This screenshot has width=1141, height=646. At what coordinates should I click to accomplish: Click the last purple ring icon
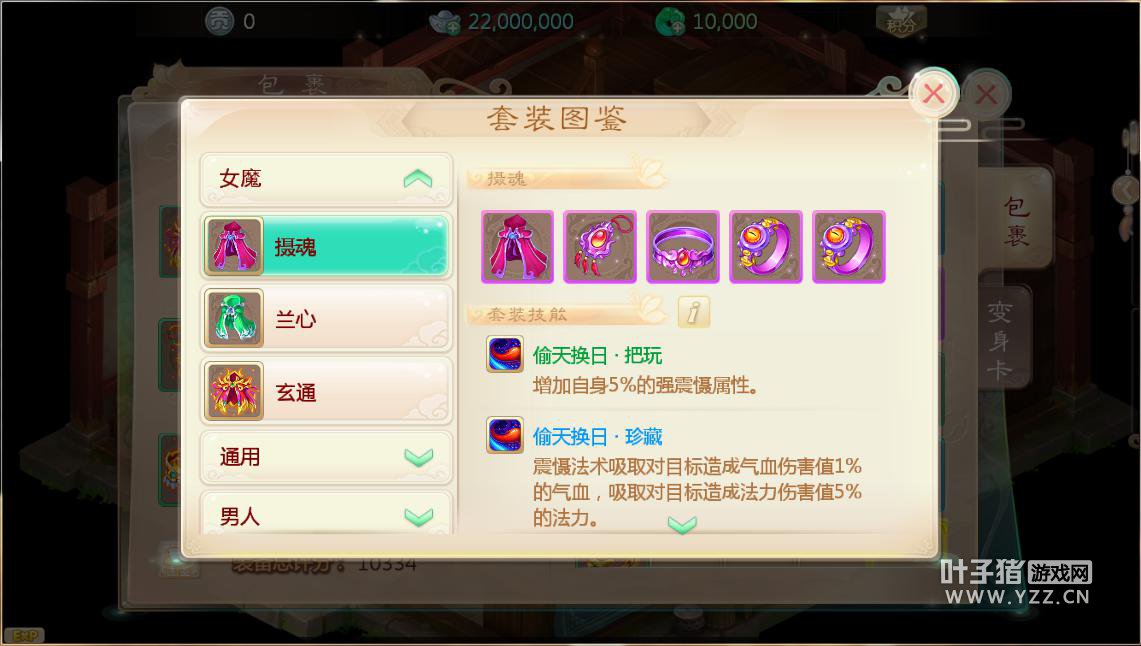tap(848, 247)
